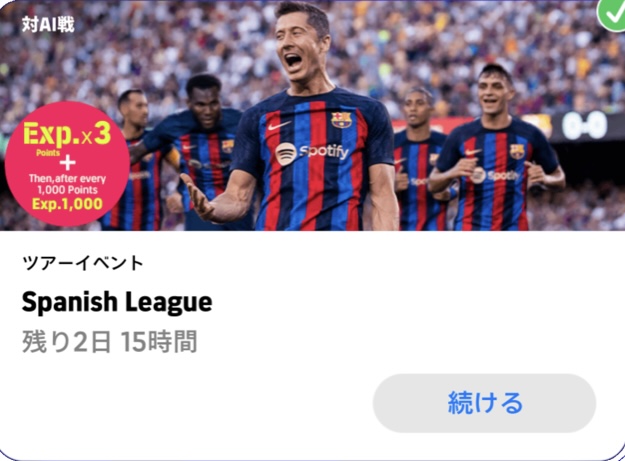Screen dimensions: 625x461
Task: Click the white plus sign in bonus badge
Action: 67,163
